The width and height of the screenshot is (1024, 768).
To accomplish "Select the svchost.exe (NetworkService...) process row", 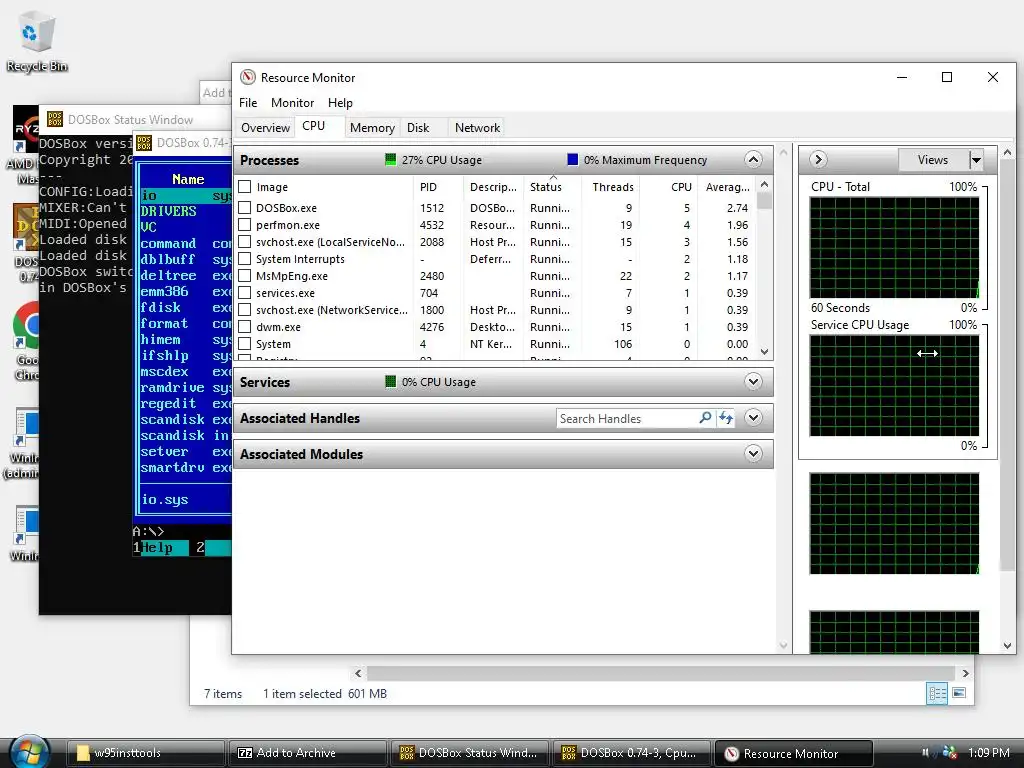I will (x=496, y=310).
